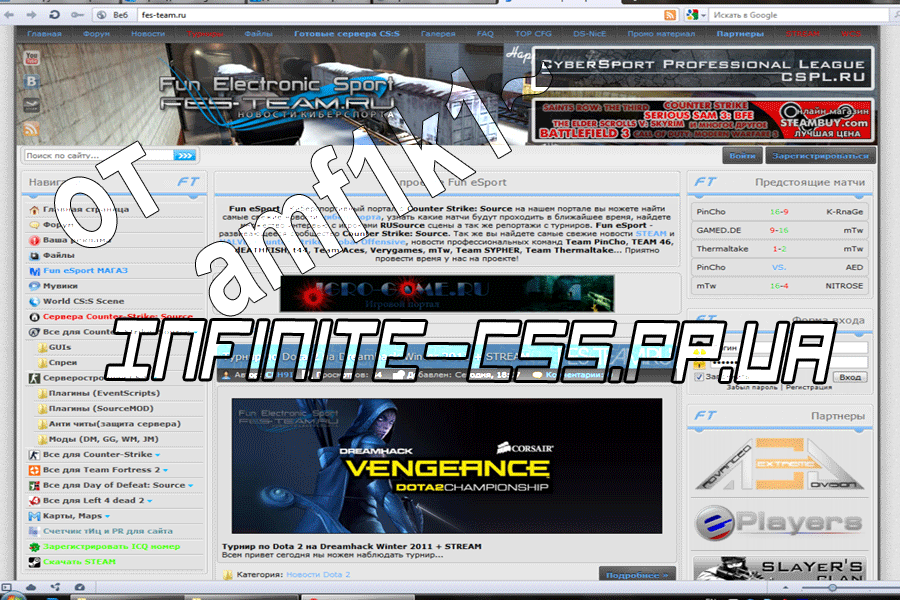Open Форум in the top site menu
900x600 pixels.
(96, 34)
